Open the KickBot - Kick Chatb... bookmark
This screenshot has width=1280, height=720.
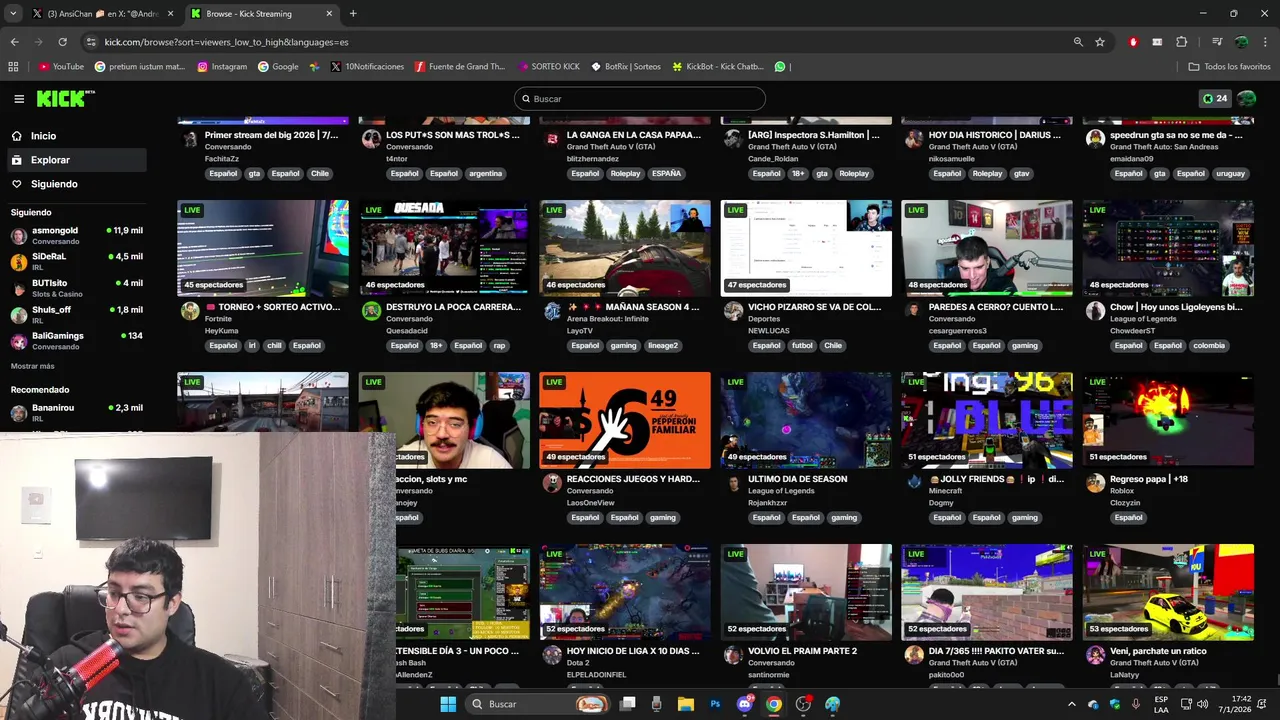coord(718,67)
